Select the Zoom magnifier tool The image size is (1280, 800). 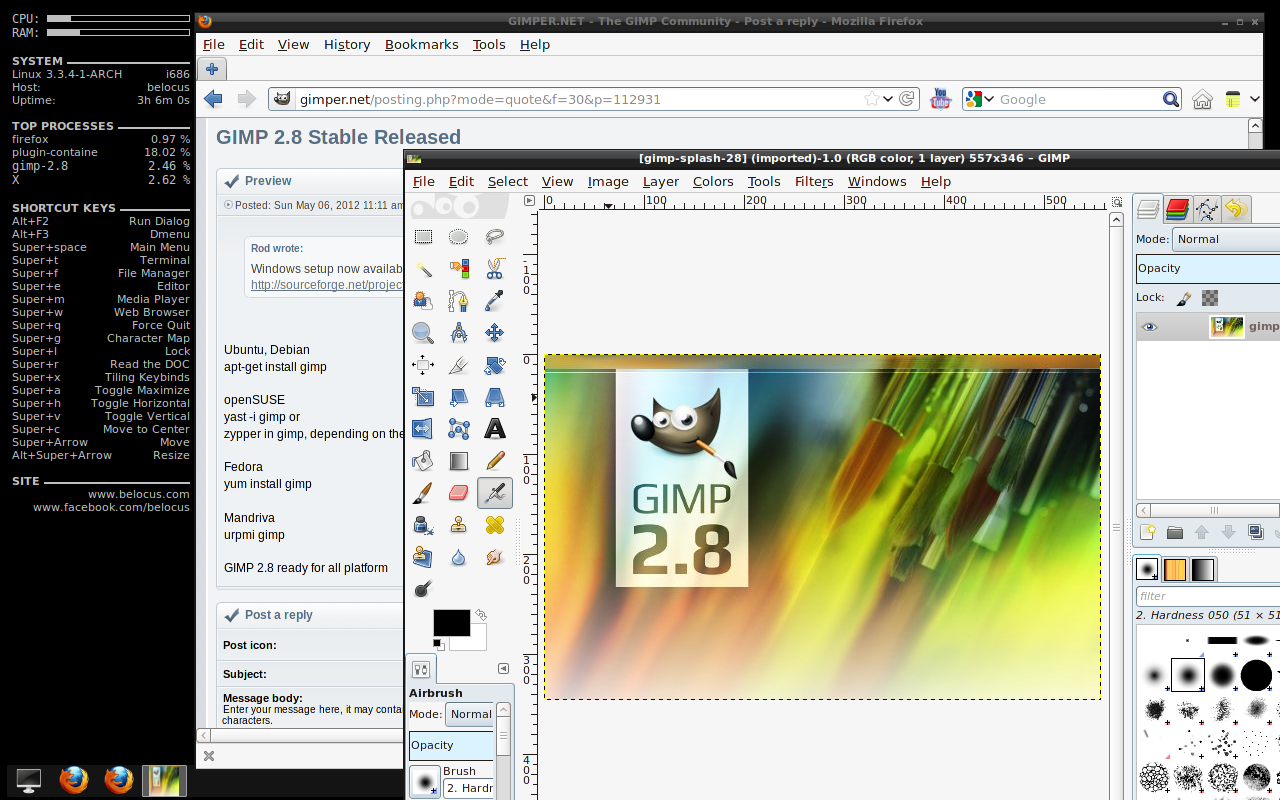[423, 333]
